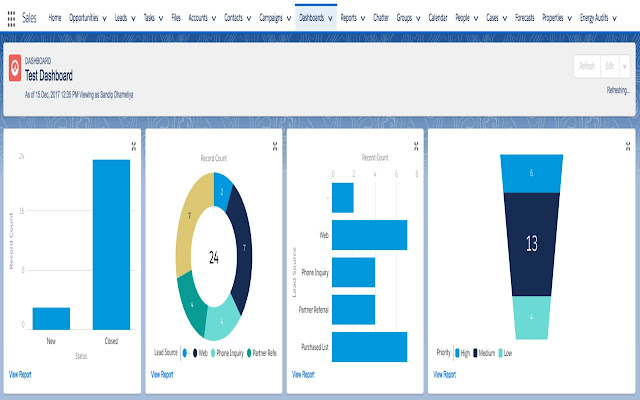Open the Contacts tab dropdown arrow
640x400 pixels.
[249, 18]
